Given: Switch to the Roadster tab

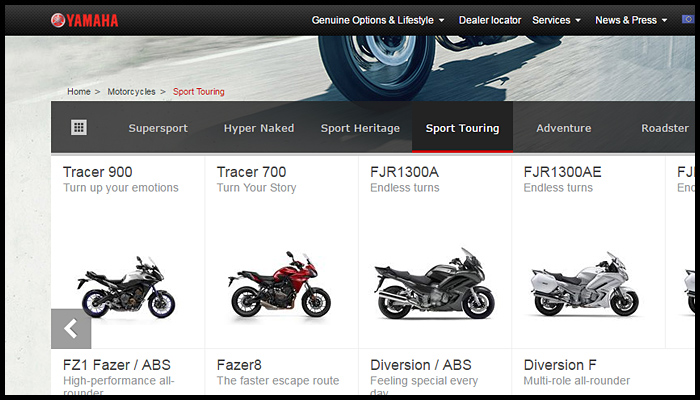Looking at the screenshot, I should pos(665,128).
